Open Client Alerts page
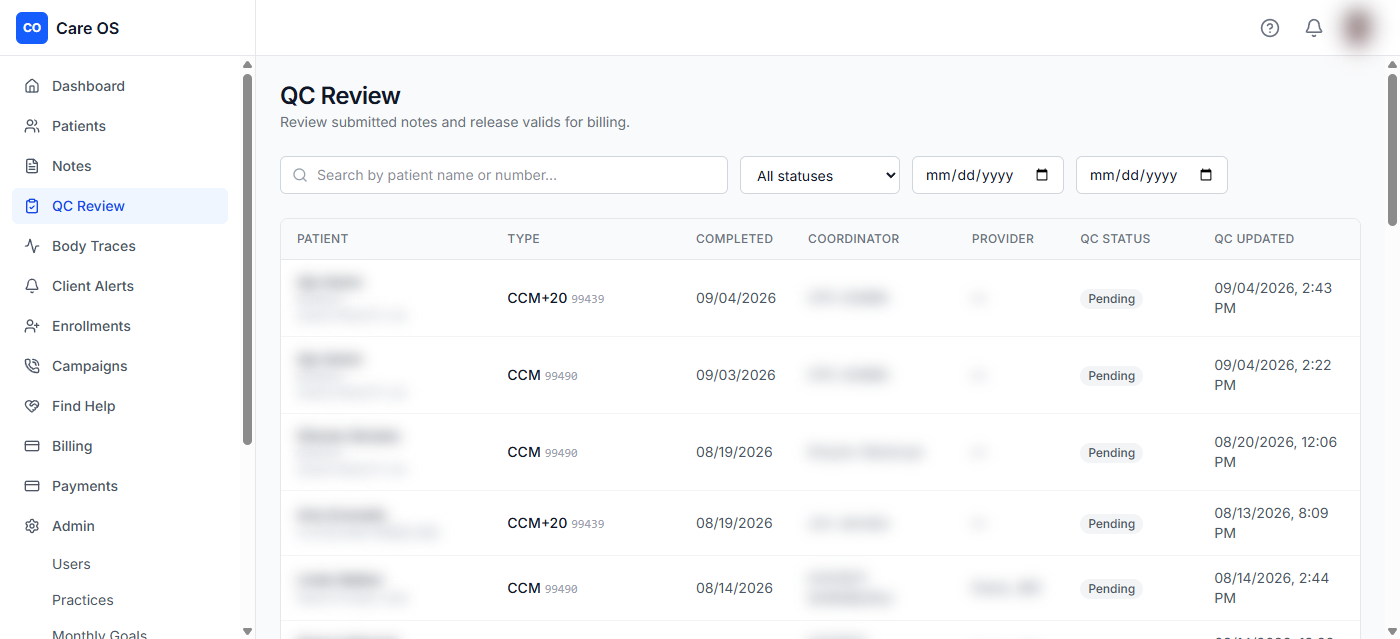This screenshot has height=639, width=1400. (x=120, y=286)
